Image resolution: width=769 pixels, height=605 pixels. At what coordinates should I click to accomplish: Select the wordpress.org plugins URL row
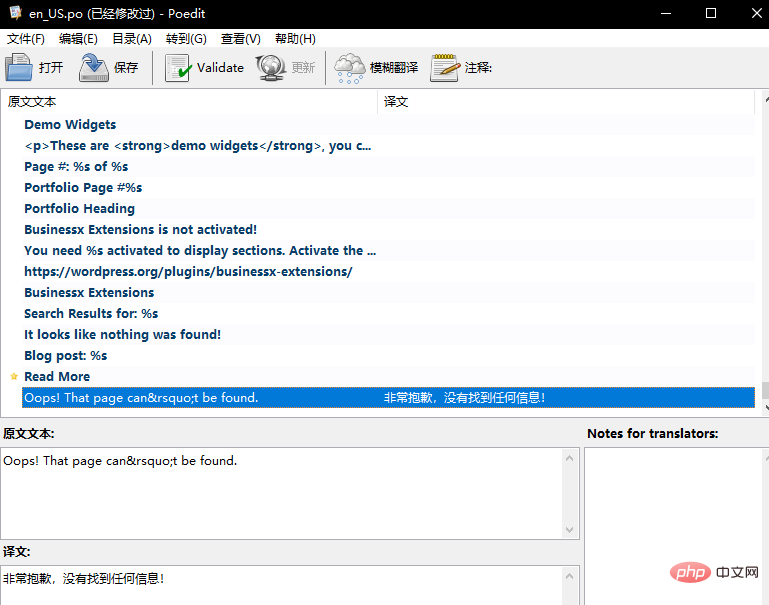388,272
